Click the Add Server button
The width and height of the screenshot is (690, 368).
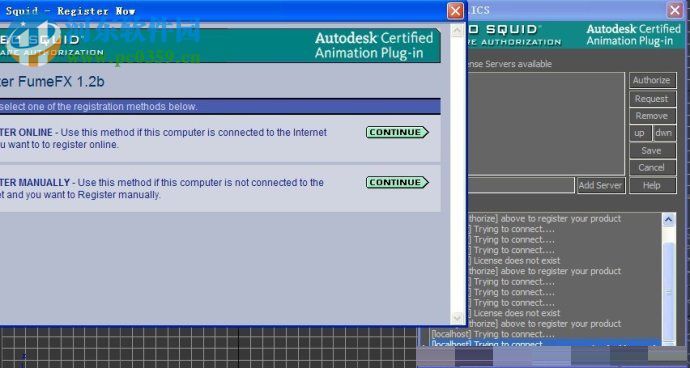[601, 185]
